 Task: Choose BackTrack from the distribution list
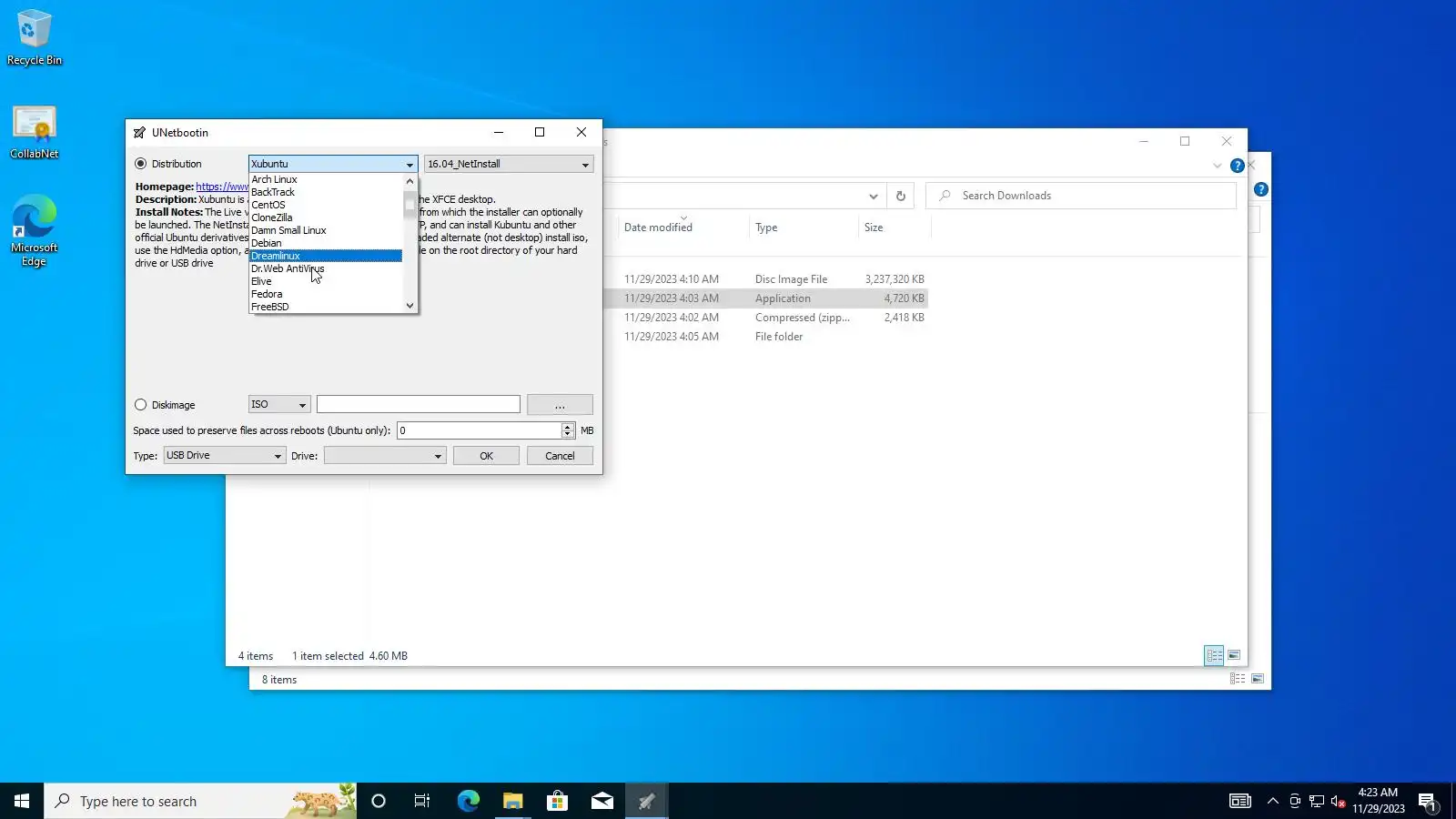[326, 192]
